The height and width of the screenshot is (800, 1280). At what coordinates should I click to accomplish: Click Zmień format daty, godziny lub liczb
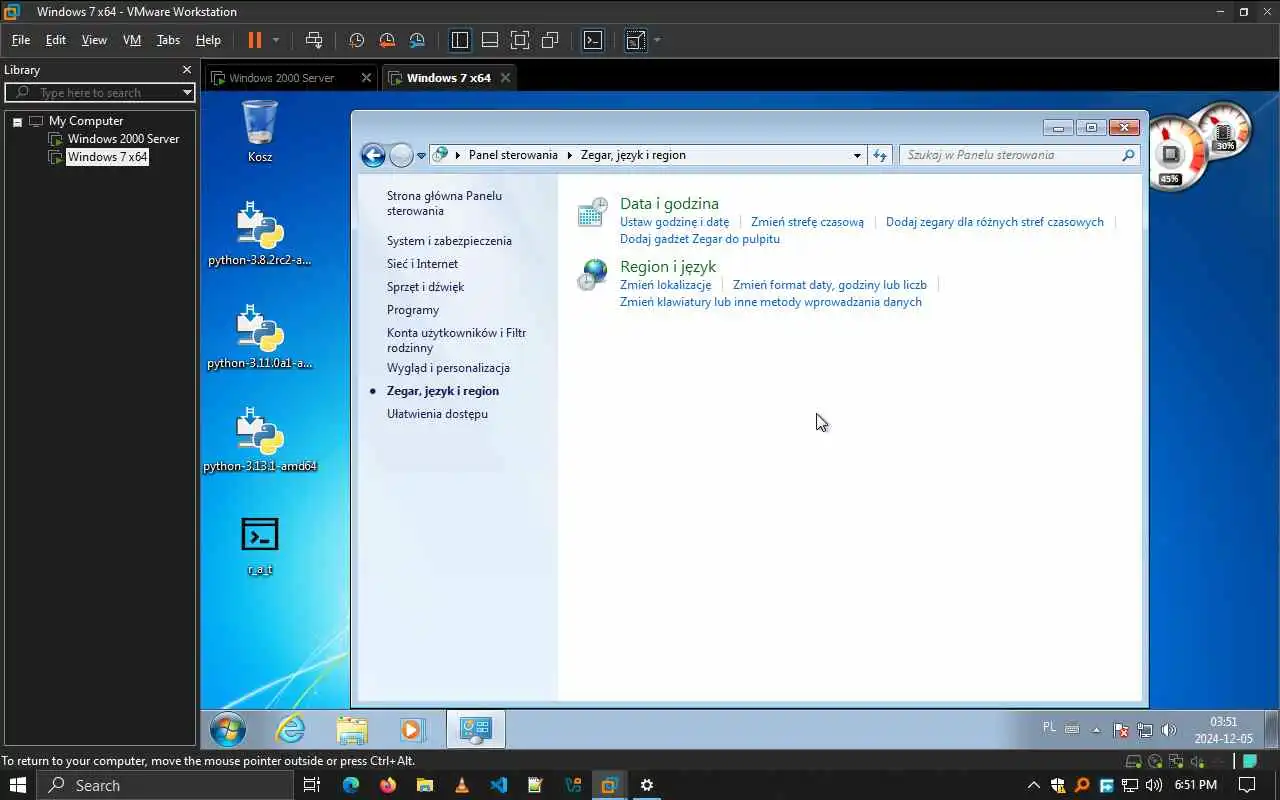(x=830, y=285)
